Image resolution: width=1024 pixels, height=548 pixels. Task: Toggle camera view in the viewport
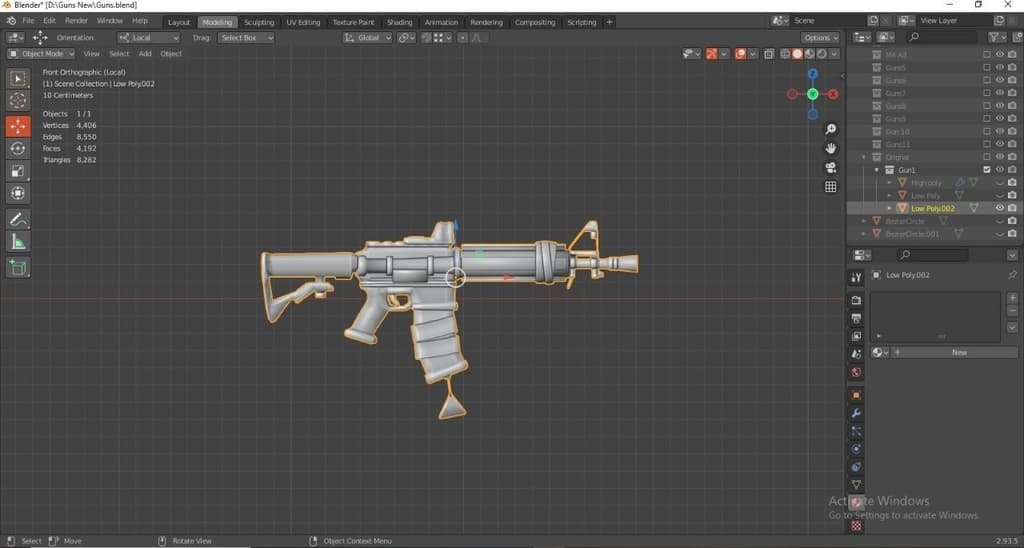830,167
